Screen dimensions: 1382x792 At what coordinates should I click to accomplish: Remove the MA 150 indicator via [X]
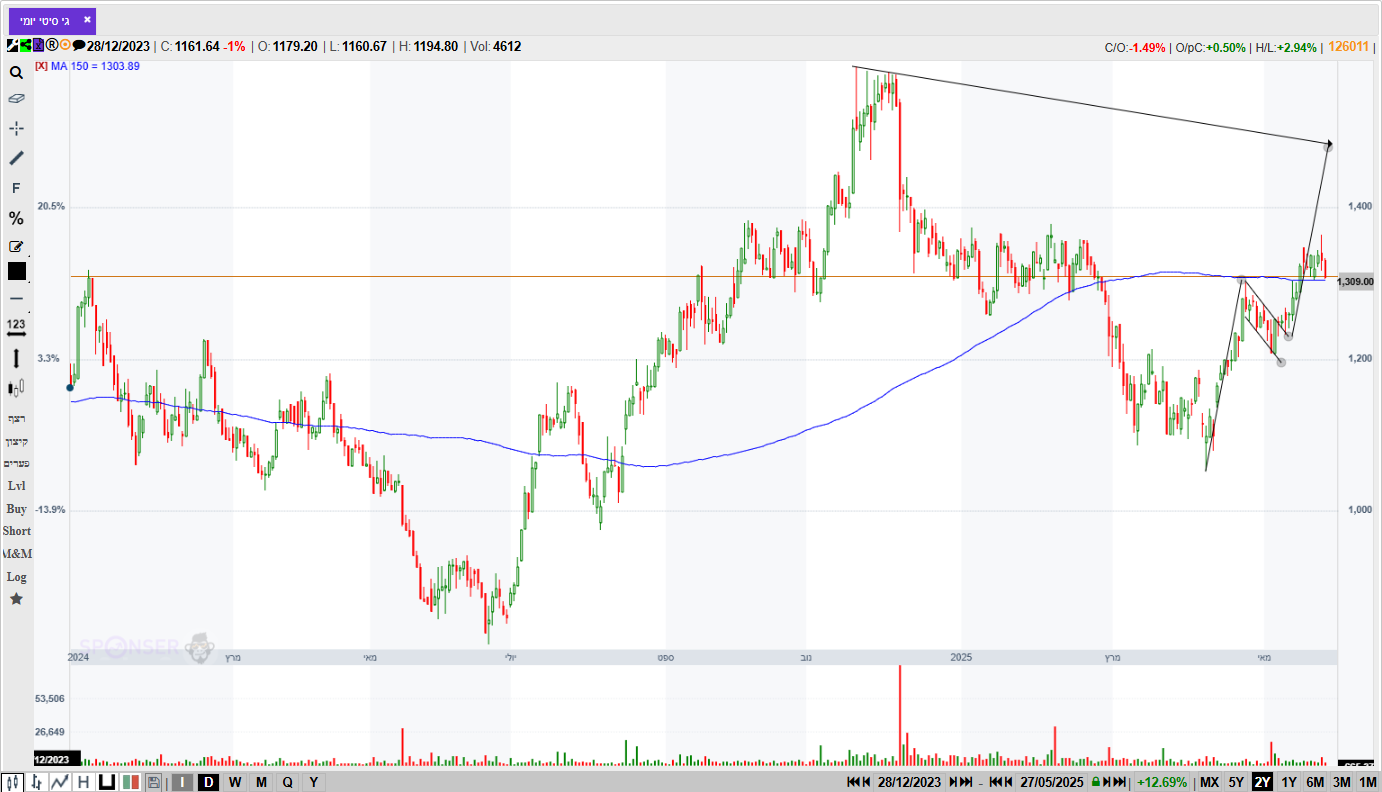pyautogui.click(x=40, y=66)
